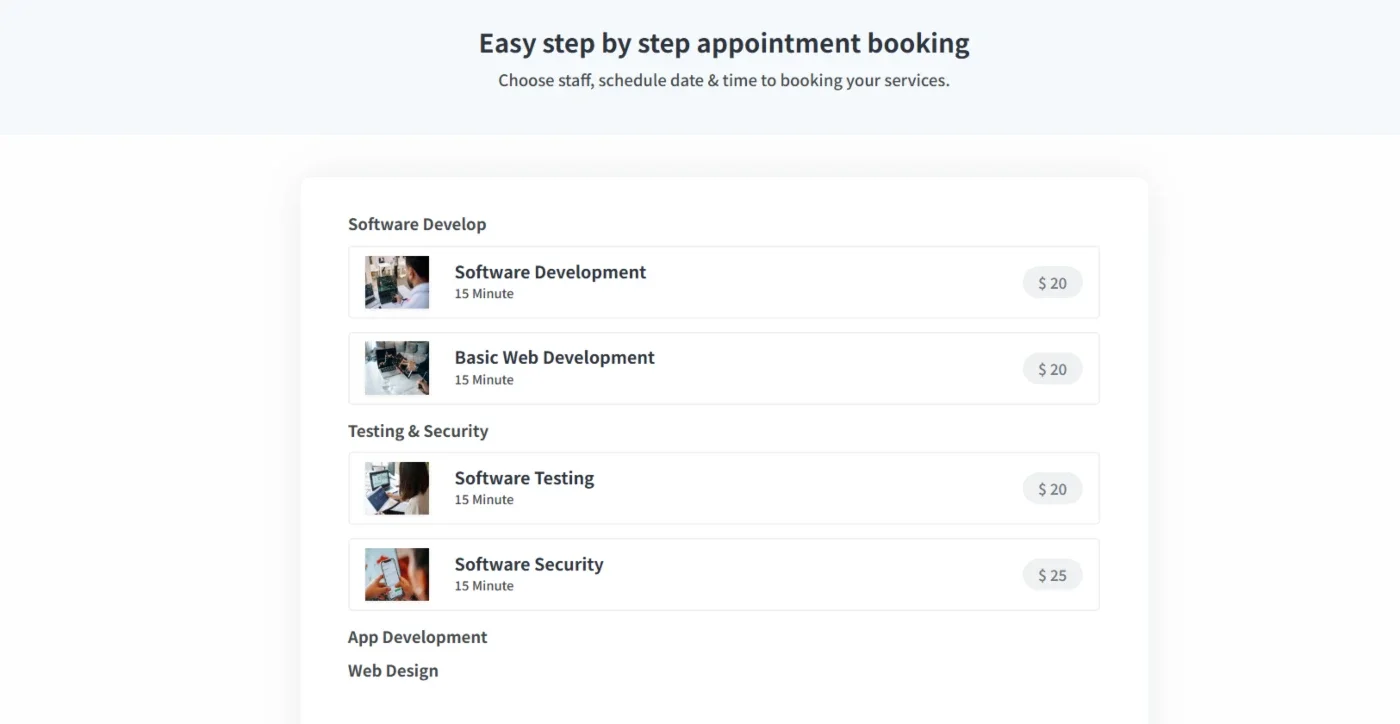Expand the App Development category

418,637
